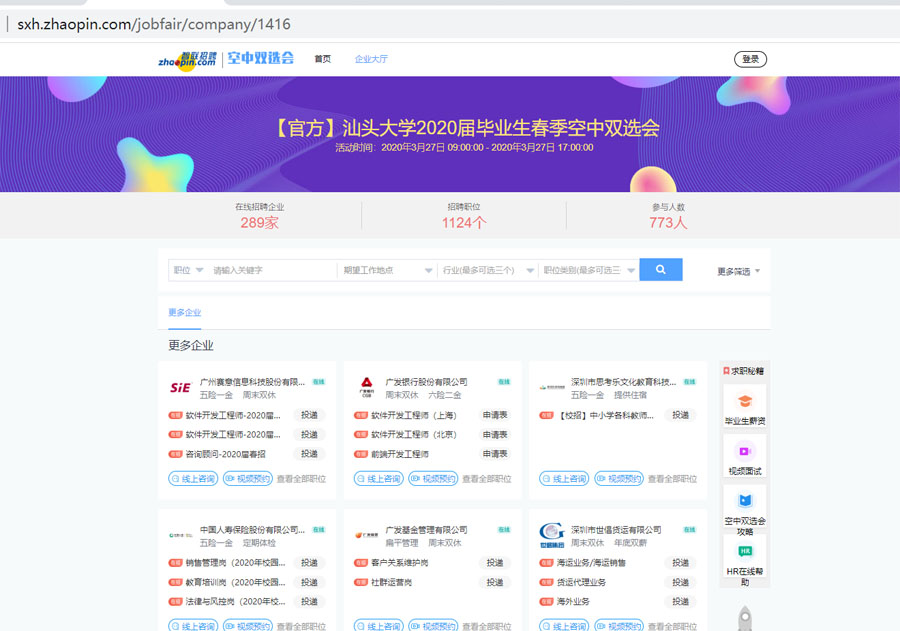Click the 广发基金 company logo
Viewport: 900px width, 631px height.
click(366, 535)
